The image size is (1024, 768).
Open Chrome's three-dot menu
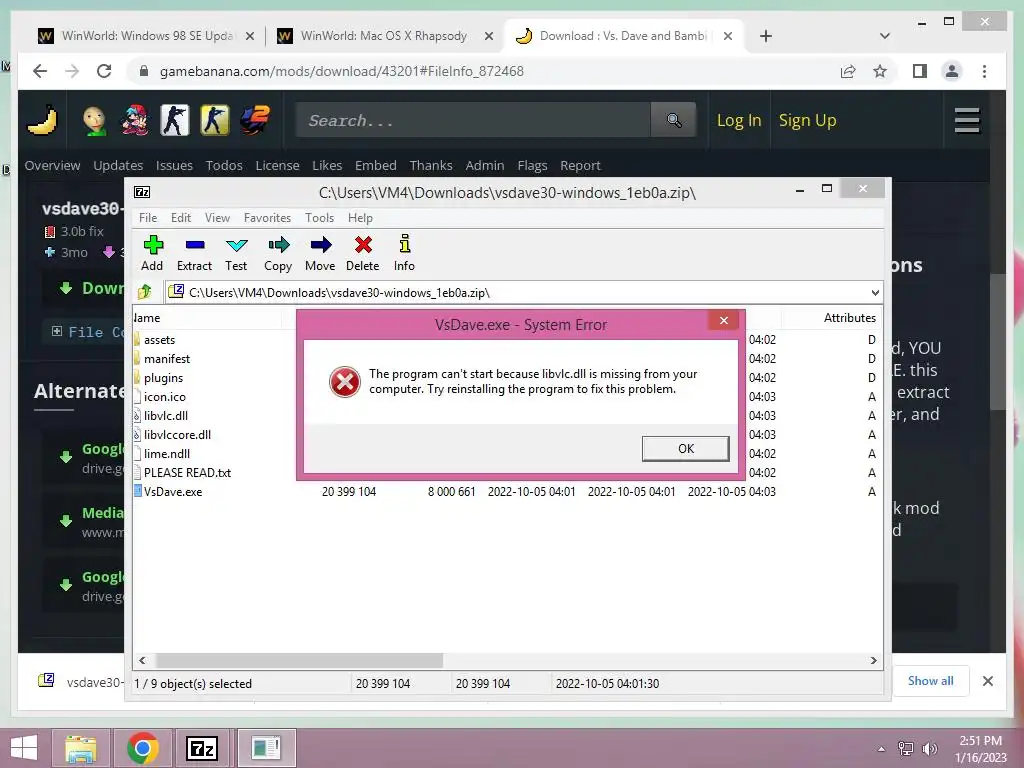984,71
